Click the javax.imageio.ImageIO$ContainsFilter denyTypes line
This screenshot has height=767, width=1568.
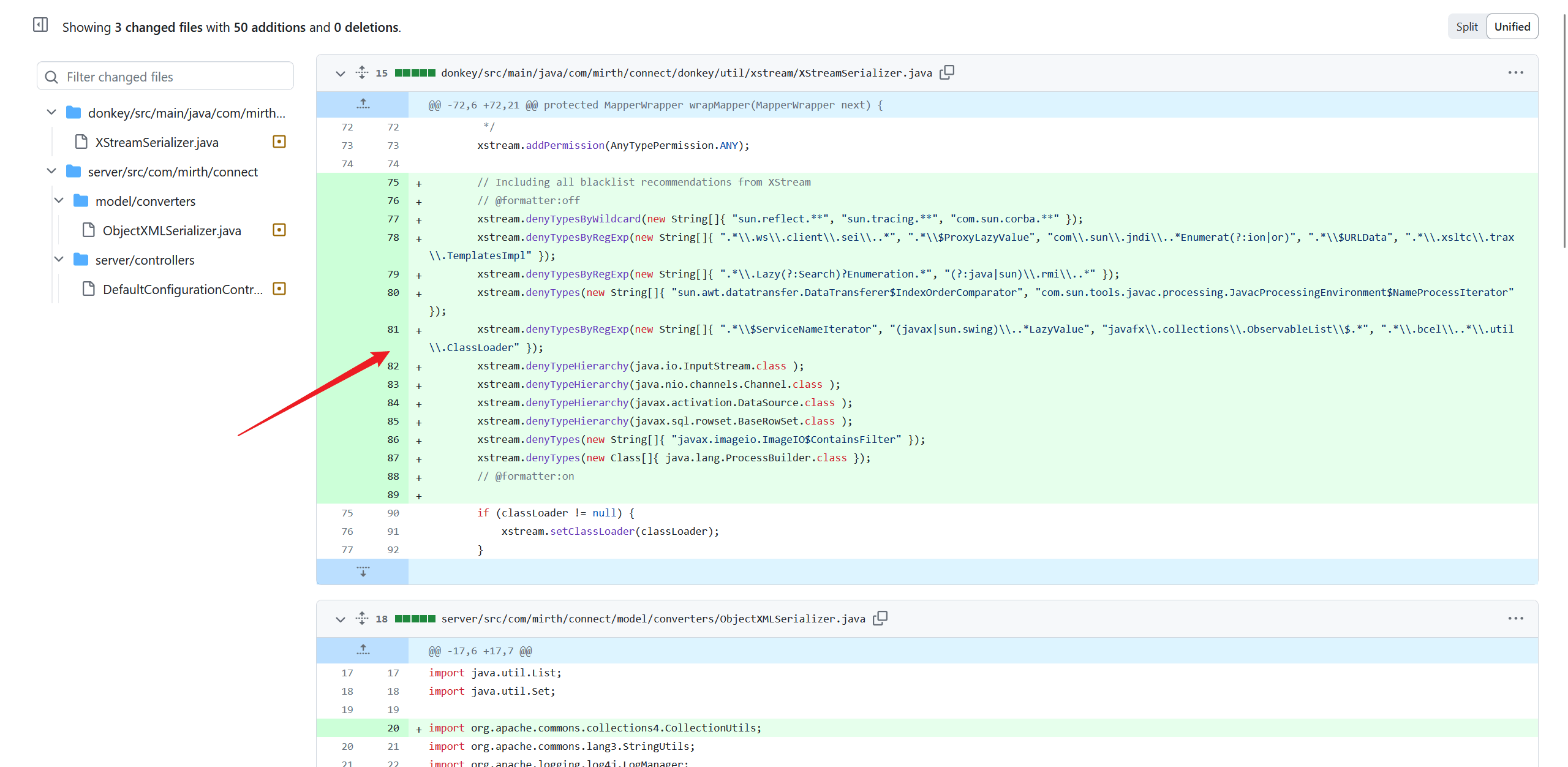701,440
